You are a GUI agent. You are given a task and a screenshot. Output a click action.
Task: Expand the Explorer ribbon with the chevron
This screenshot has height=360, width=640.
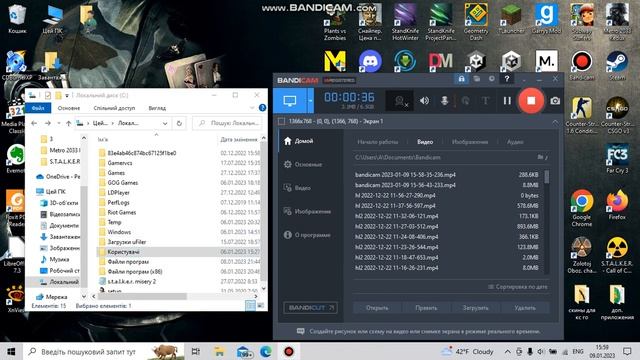click(251, 108)
